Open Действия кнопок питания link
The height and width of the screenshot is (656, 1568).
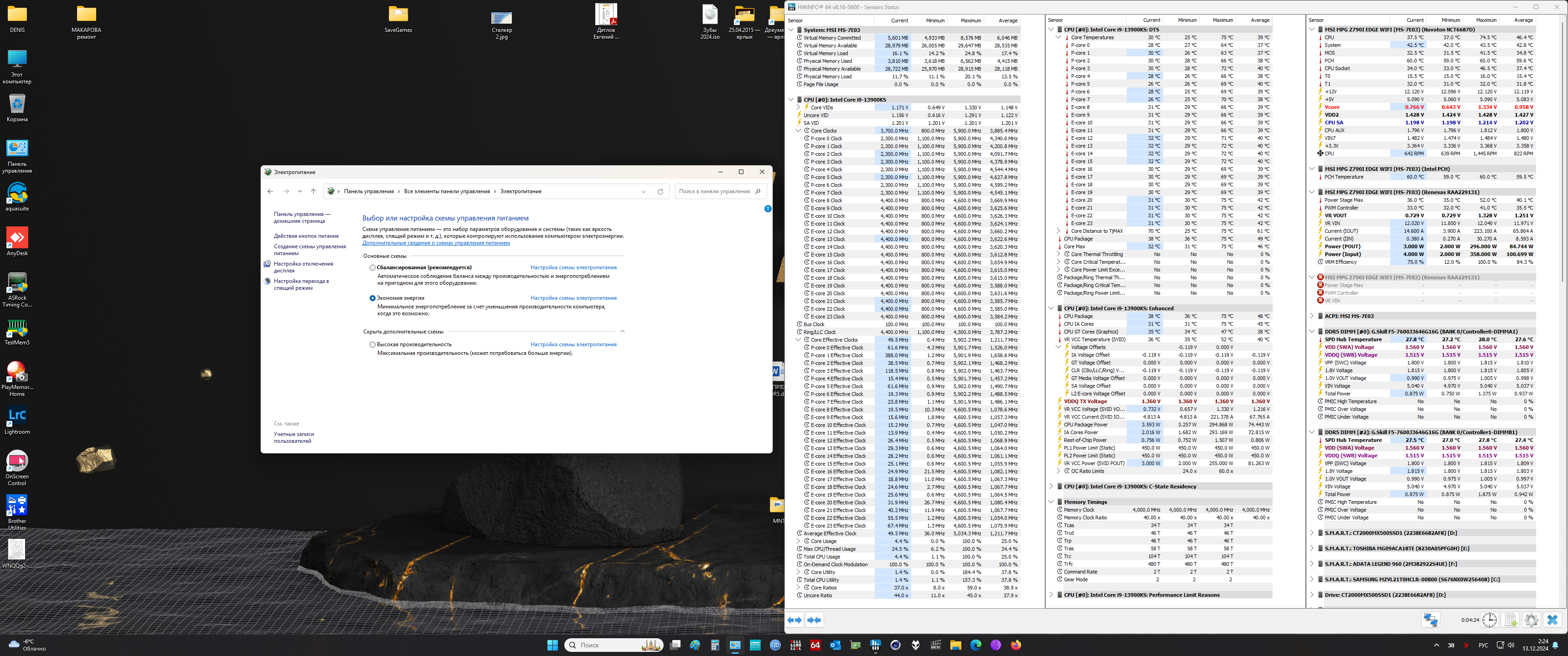(x=305, y=236)
